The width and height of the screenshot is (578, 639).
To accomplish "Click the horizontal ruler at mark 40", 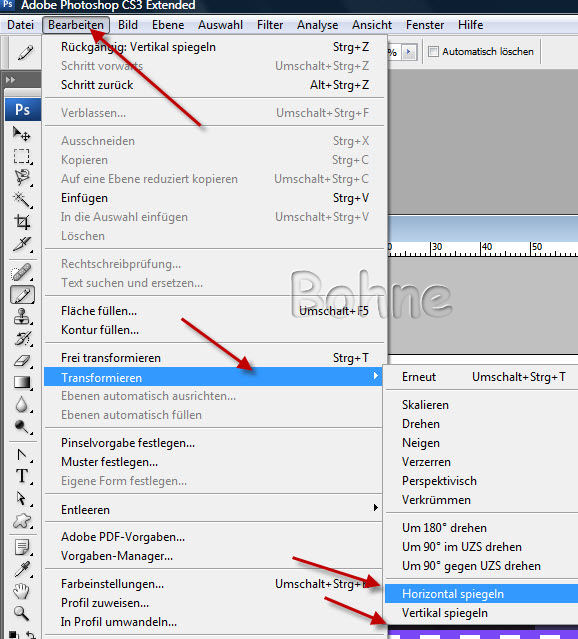I will [x=482, y=249].
